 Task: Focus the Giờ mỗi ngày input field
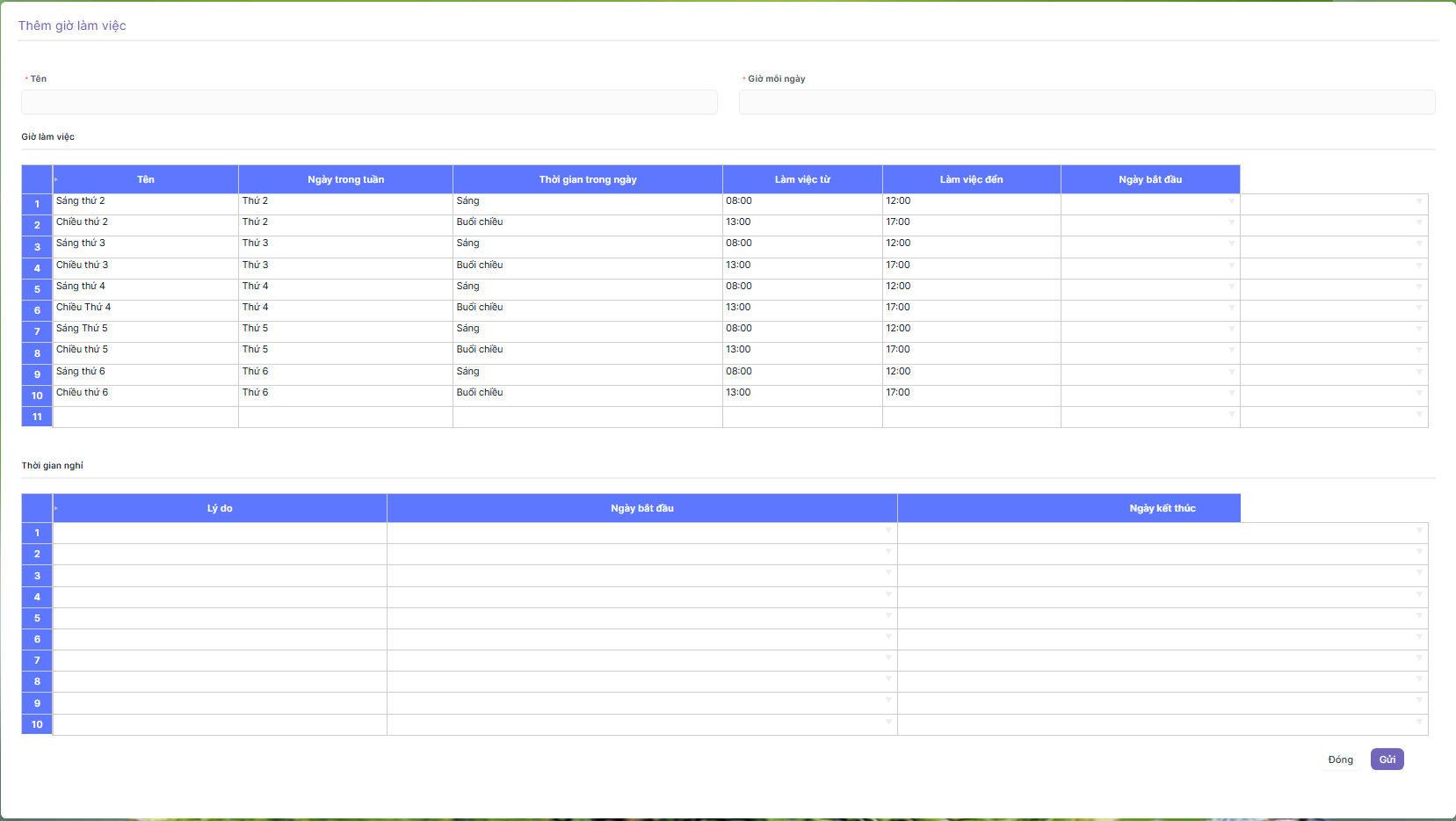click(1086, 103)
